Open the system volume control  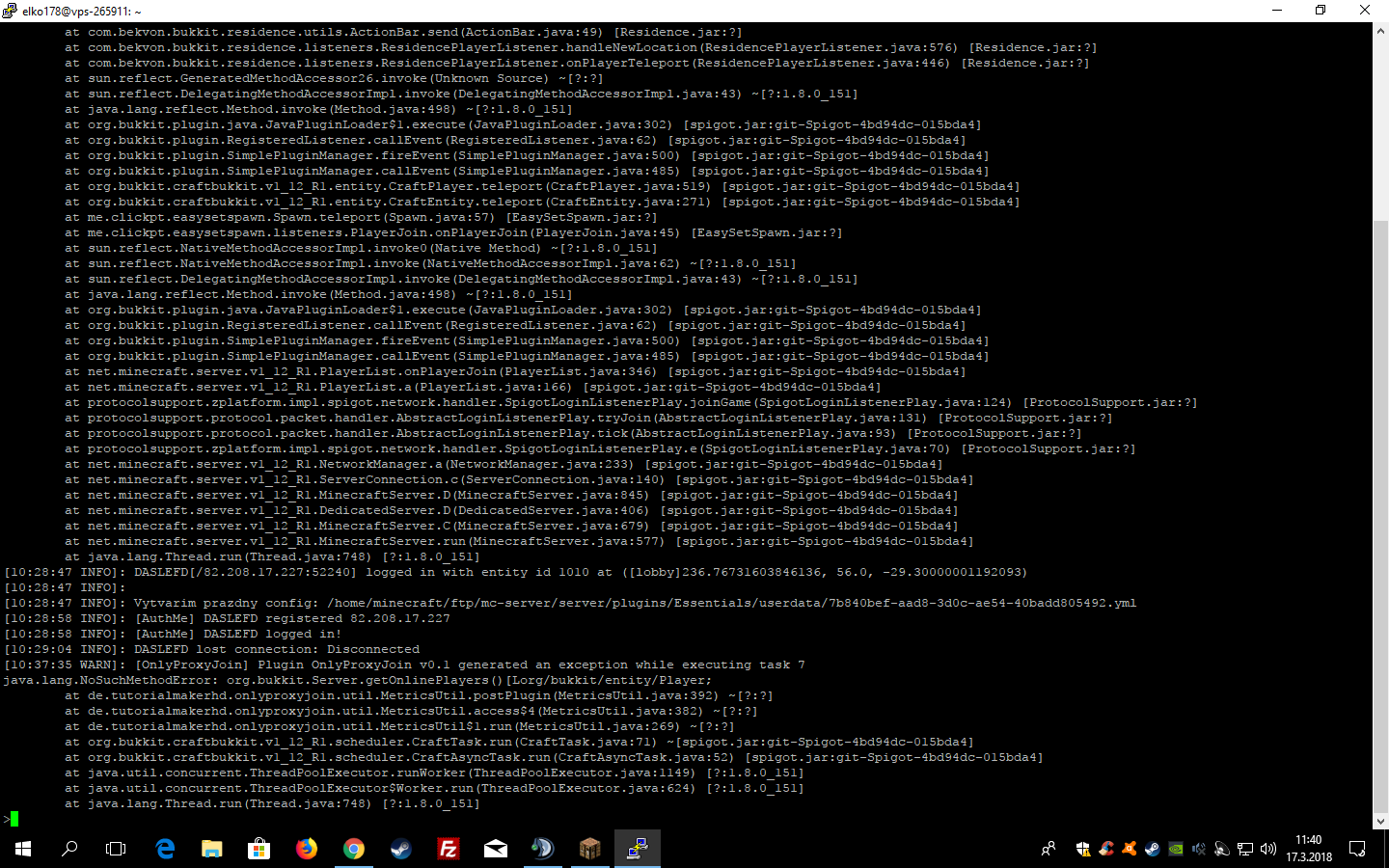(x=1268, y=849)
